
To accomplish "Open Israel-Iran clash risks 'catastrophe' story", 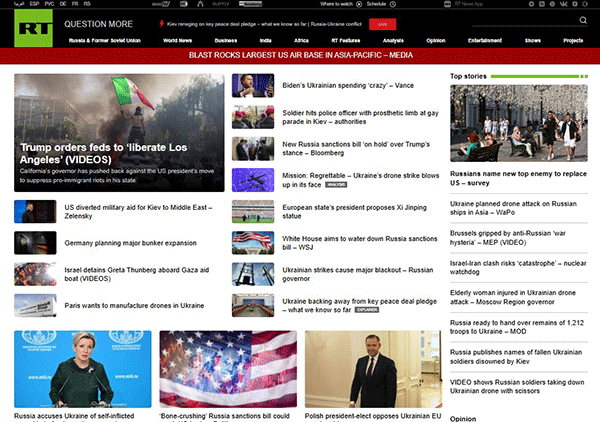I will point(518,267).
